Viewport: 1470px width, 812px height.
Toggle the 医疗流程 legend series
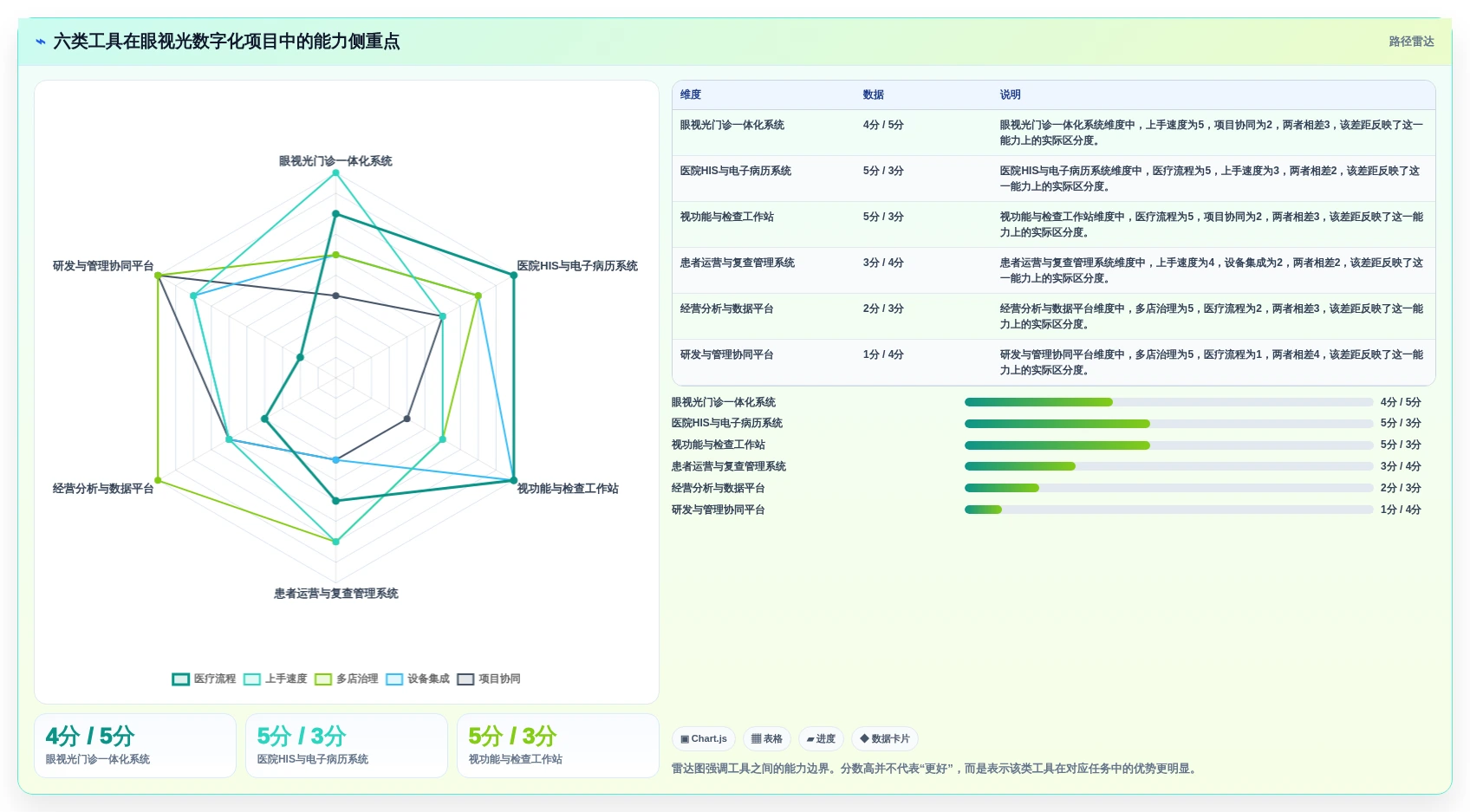pyautogui.click(x=204, y=679)
